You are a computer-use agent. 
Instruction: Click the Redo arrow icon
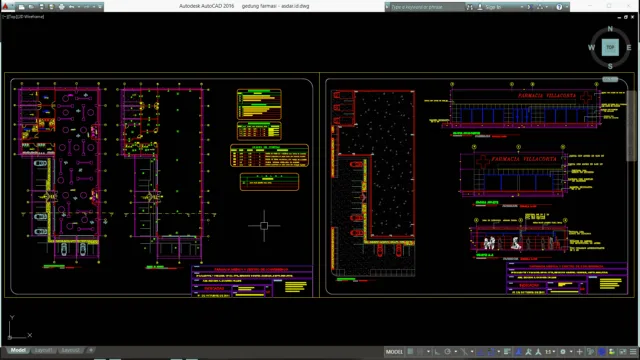pos(87,7)
